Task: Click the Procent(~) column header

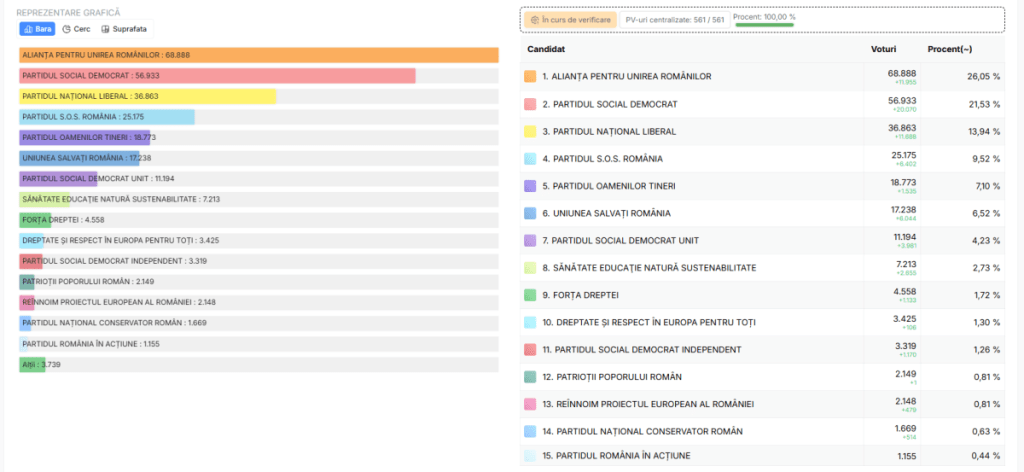Action: pyautogui.click(x=950, y=49)
